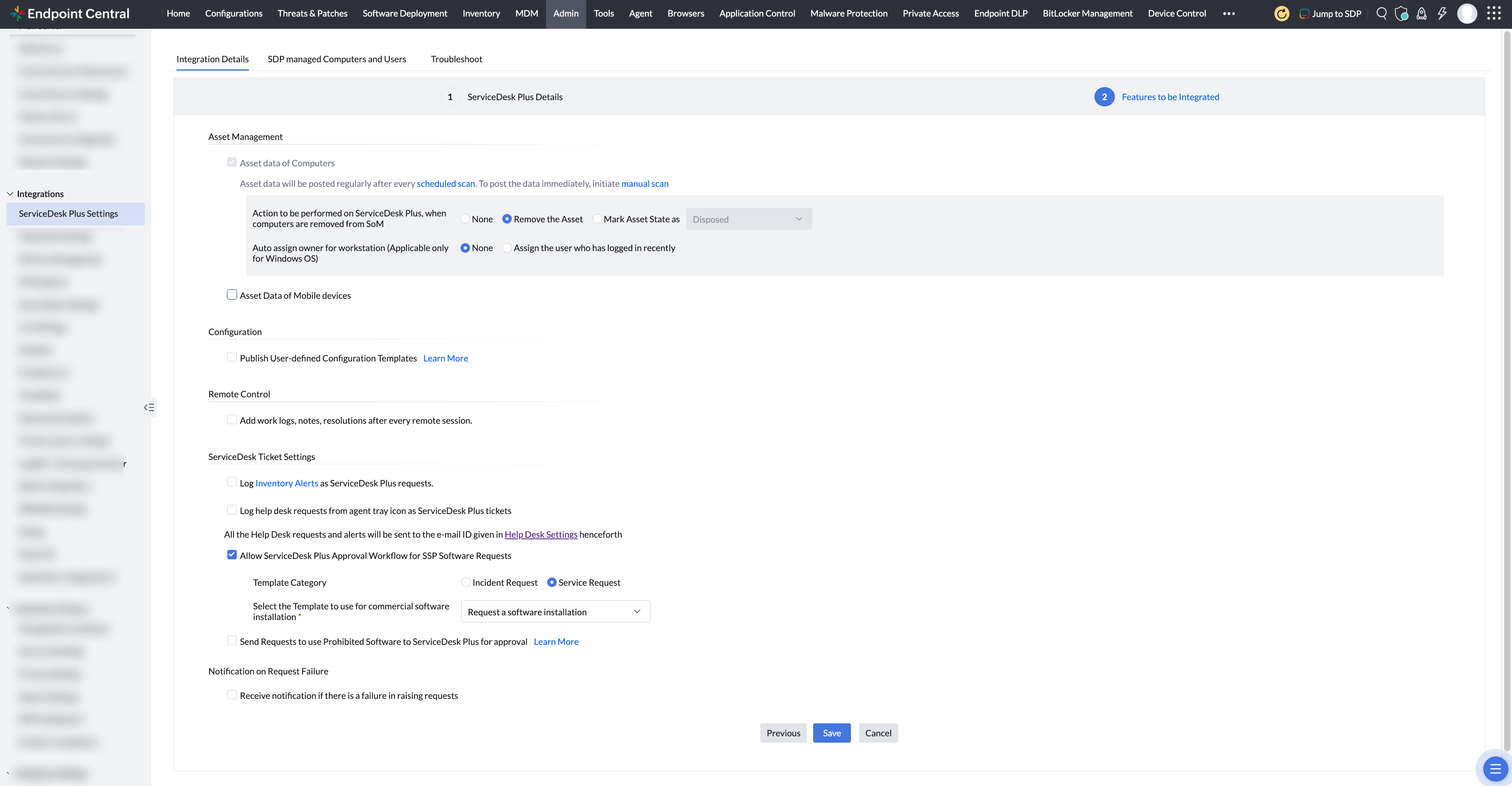Click the shield security status icon
1512x786 pixels.
click(1401, 13)
